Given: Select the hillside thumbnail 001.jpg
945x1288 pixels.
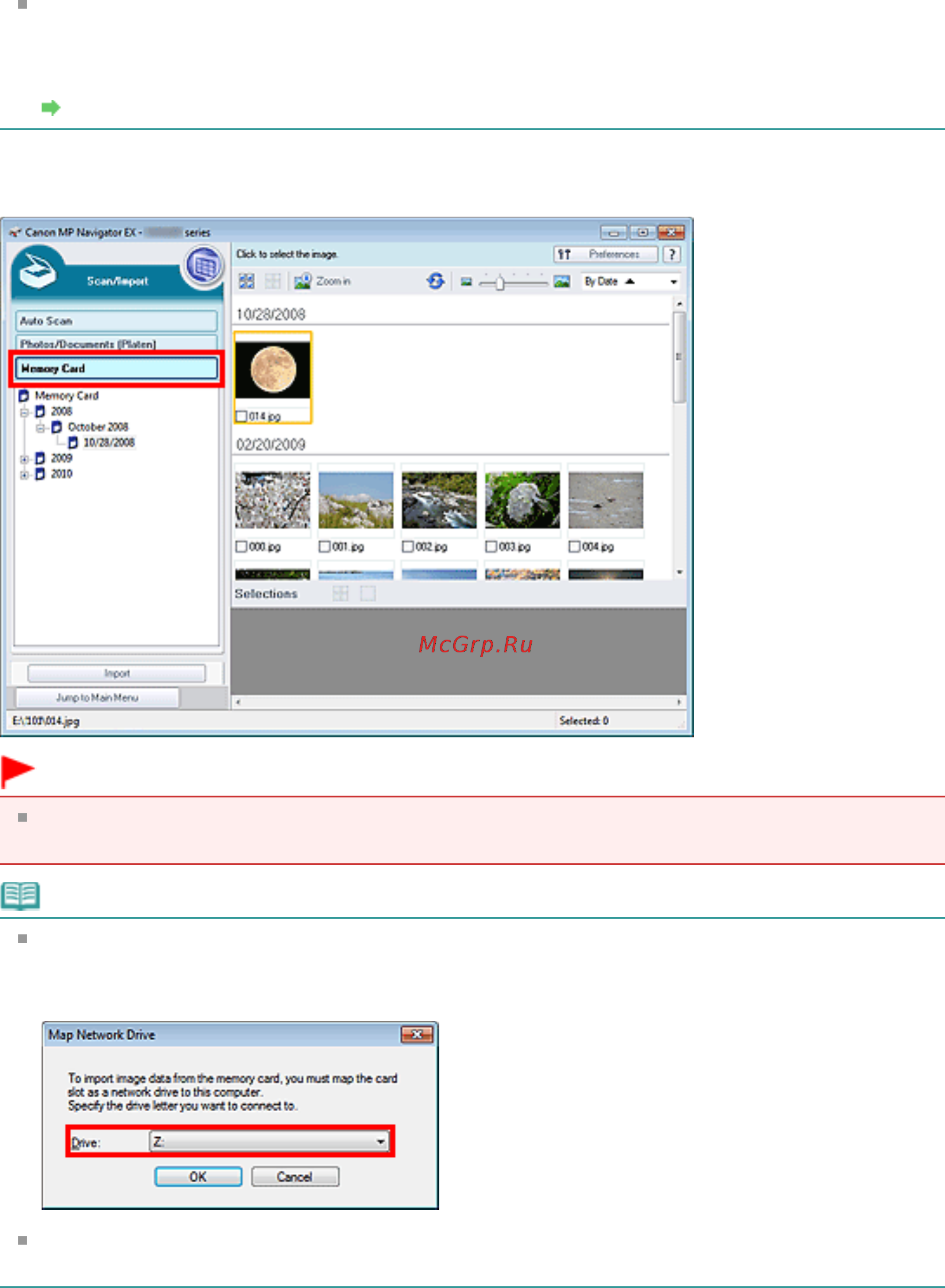Looking at the screenshot, I should (356, 500).
